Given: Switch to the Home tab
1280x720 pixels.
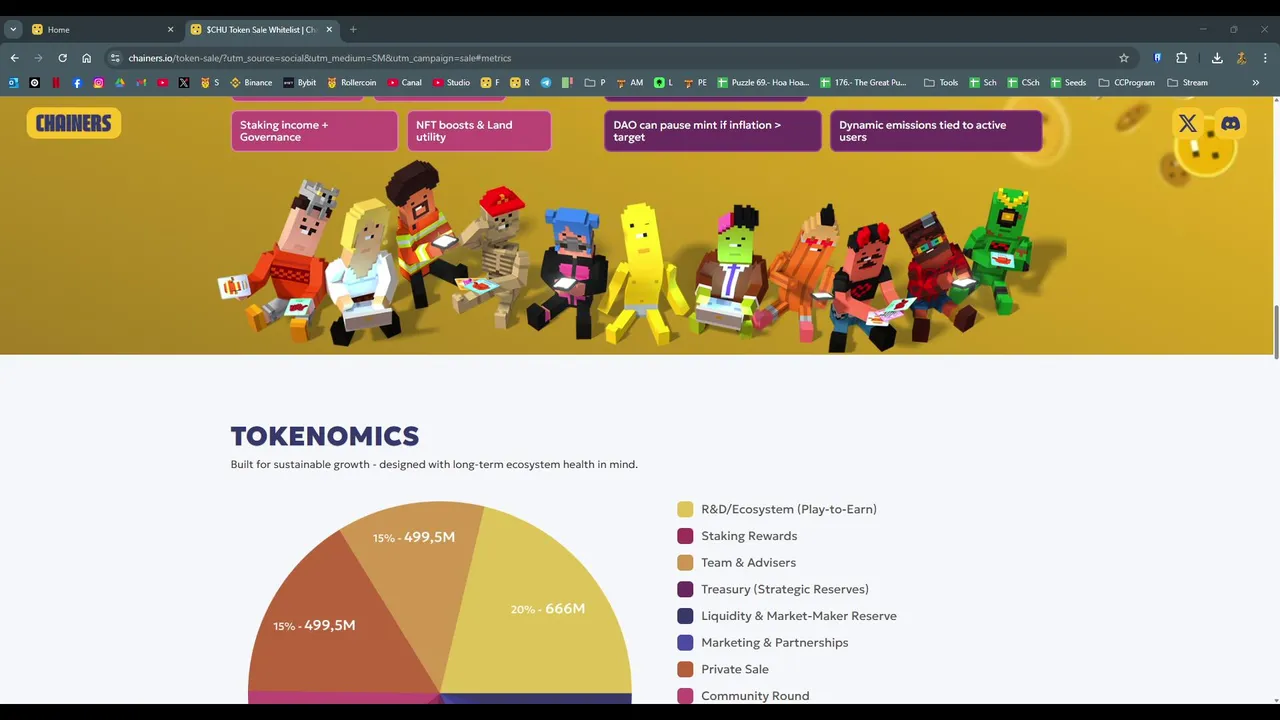Looking at the screenshot, I should 102,30.
